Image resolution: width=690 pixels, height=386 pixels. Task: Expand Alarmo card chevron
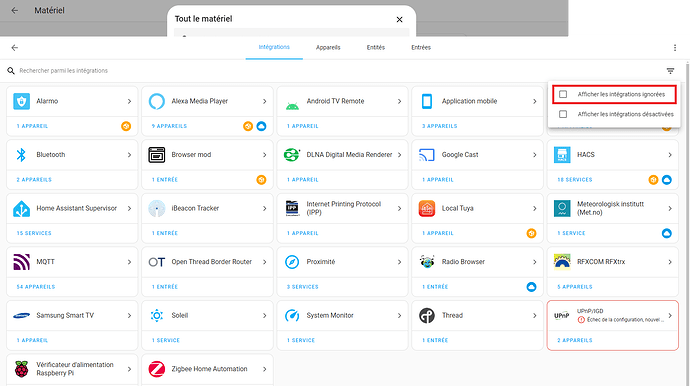click(129, 101)
